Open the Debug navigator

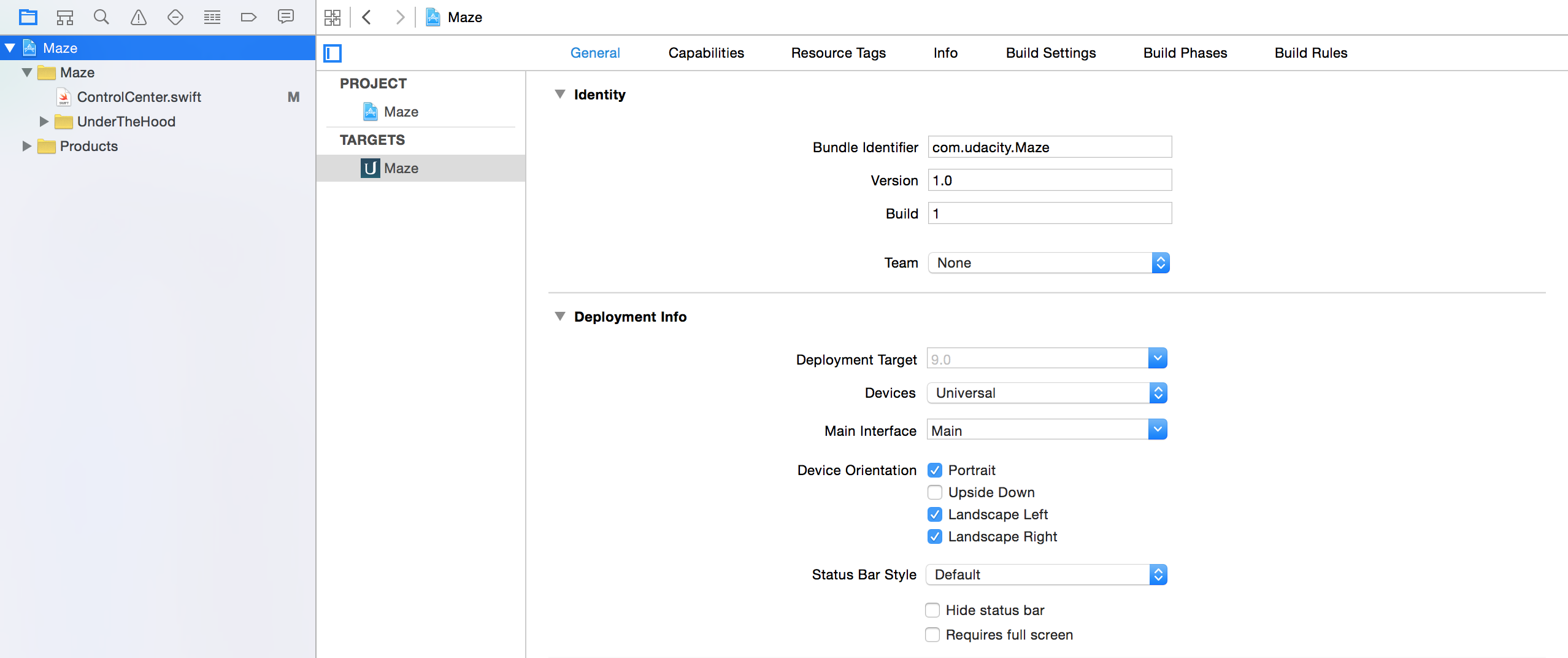(x=212, y=17)
